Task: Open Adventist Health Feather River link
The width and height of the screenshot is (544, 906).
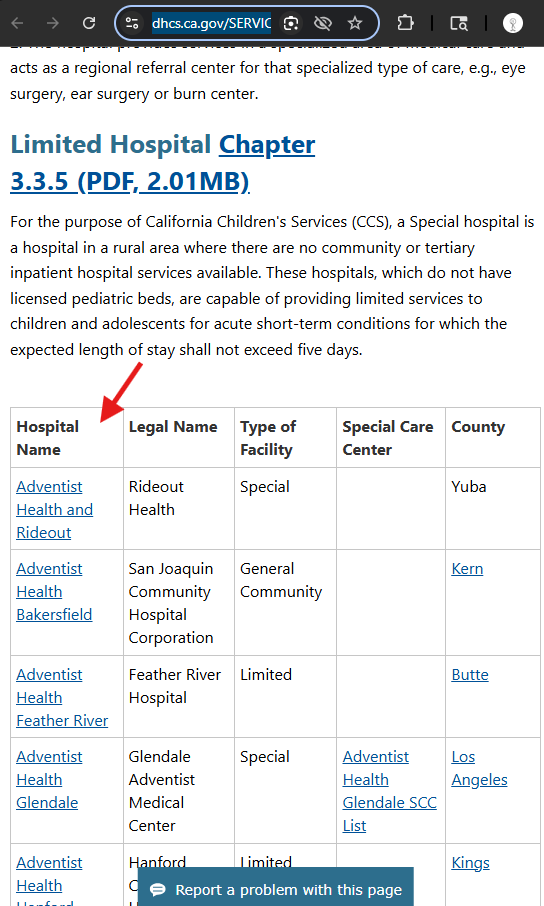Action: (62, 697)
